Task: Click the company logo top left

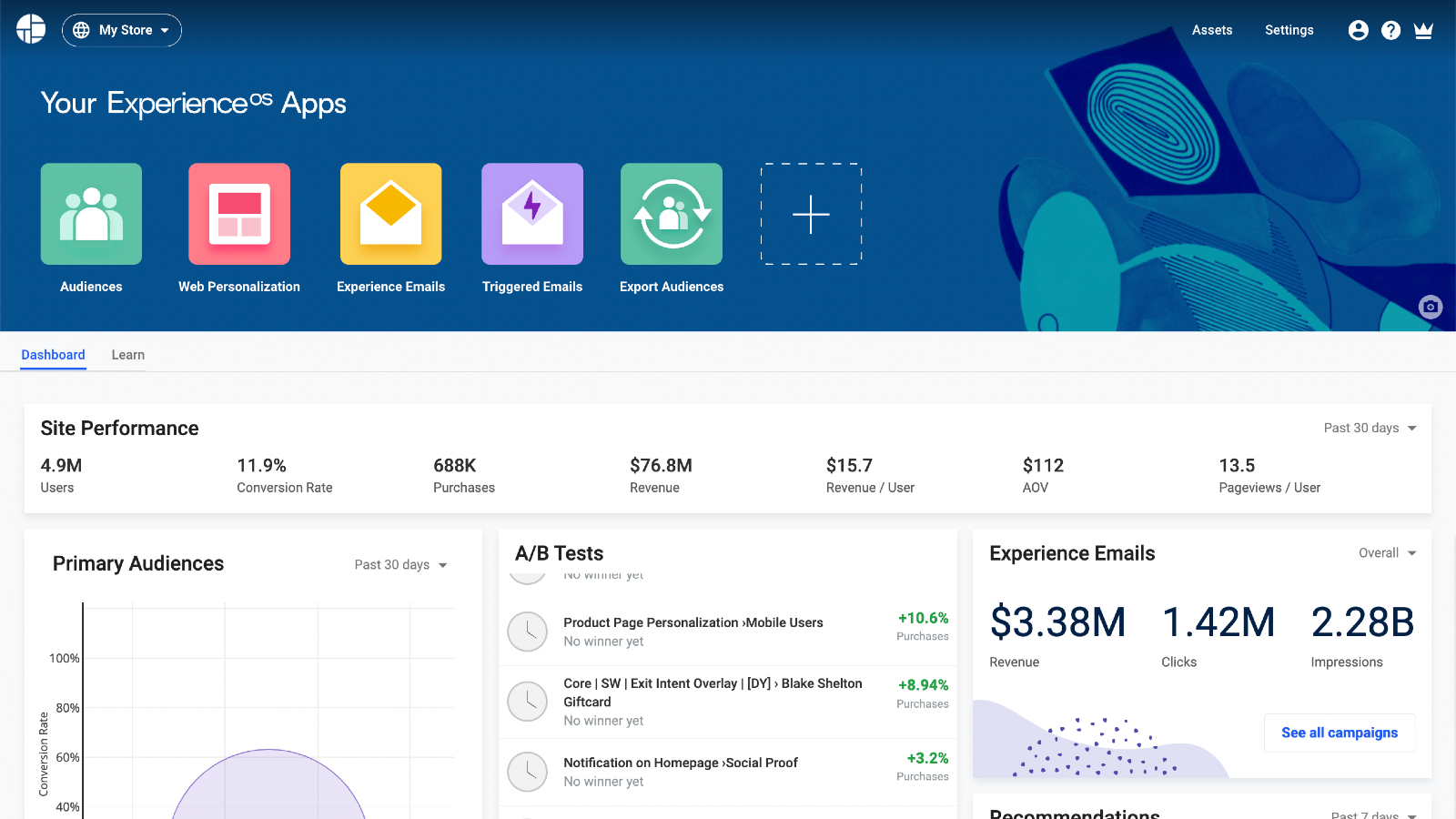Action: pos(30,29)
